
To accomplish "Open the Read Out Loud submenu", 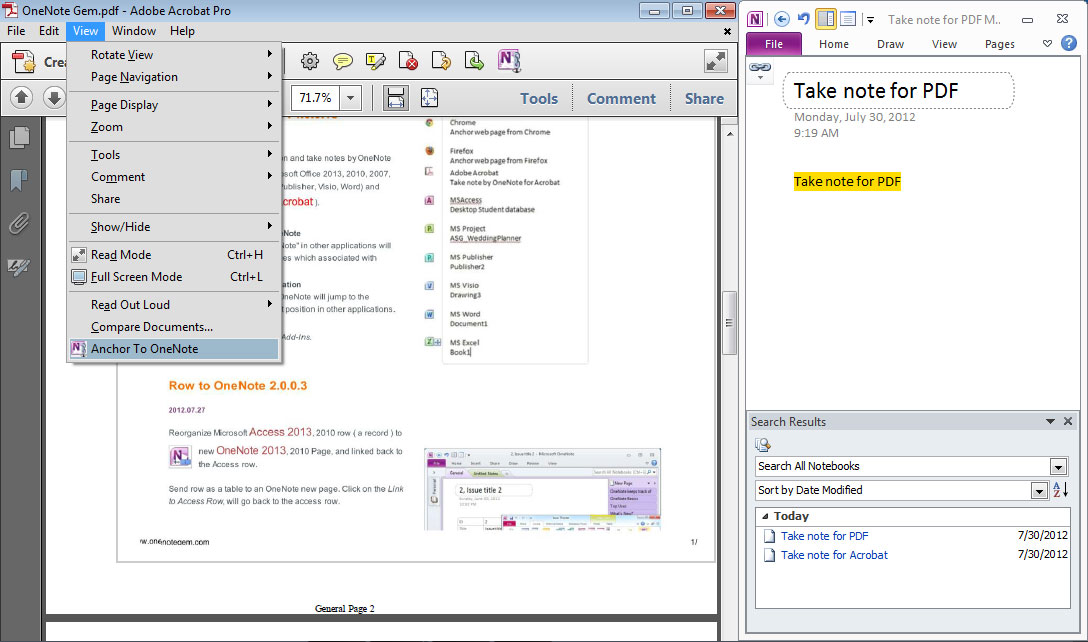I will coord(174,305).
